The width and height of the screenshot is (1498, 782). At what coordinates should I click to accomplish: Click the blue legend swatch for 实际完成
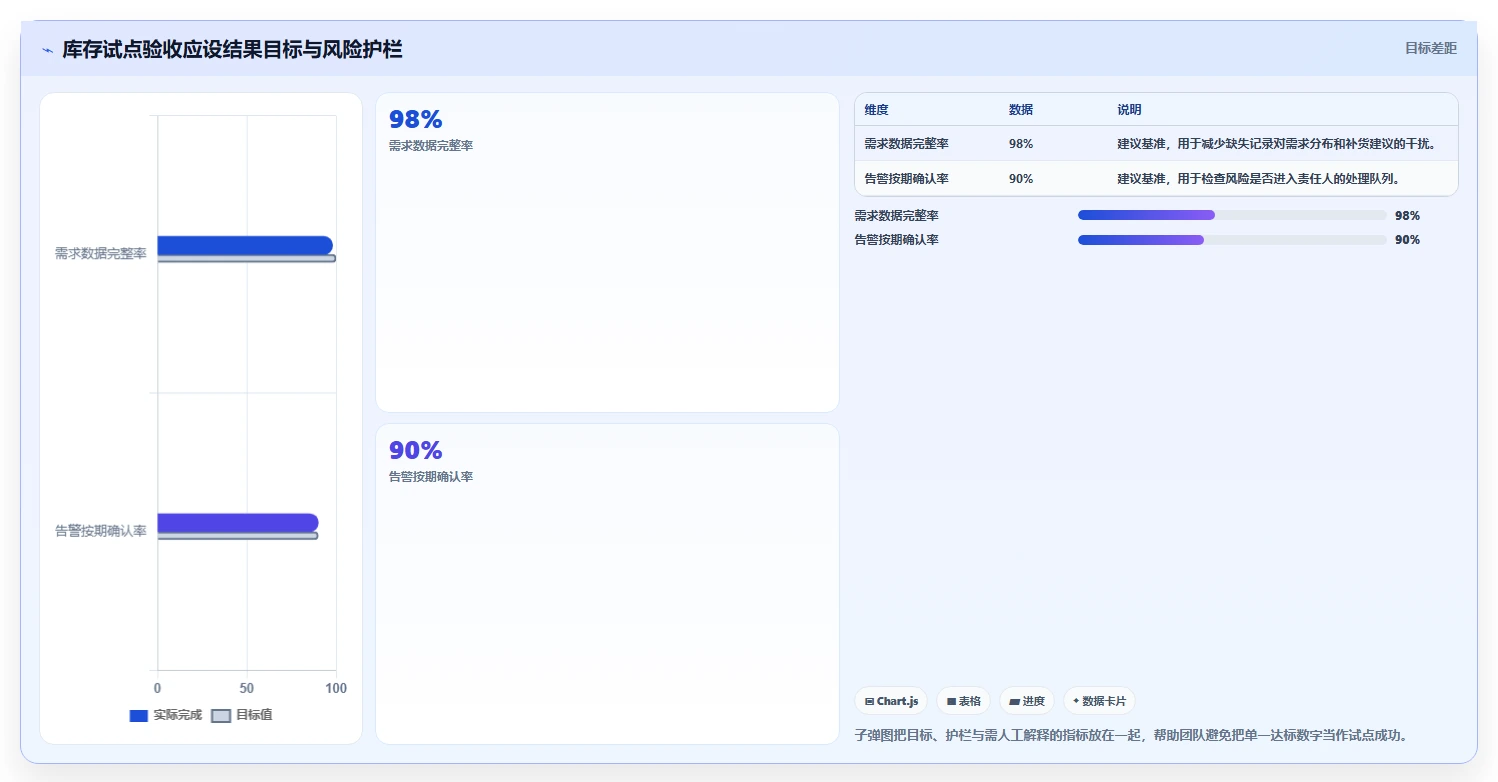pyautogui.click(x=139, y=716)
